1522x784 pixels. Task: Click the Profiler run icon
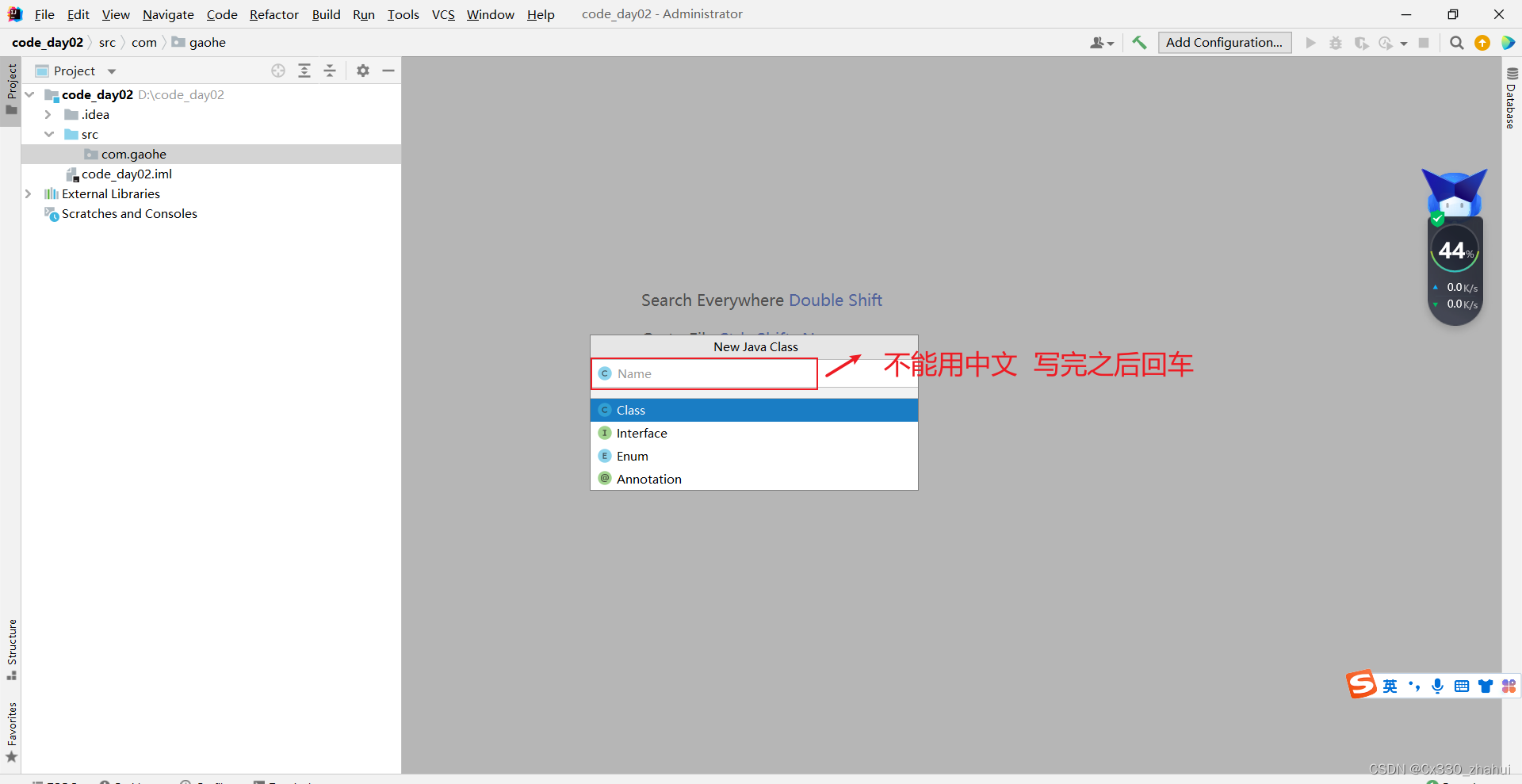1386,43
